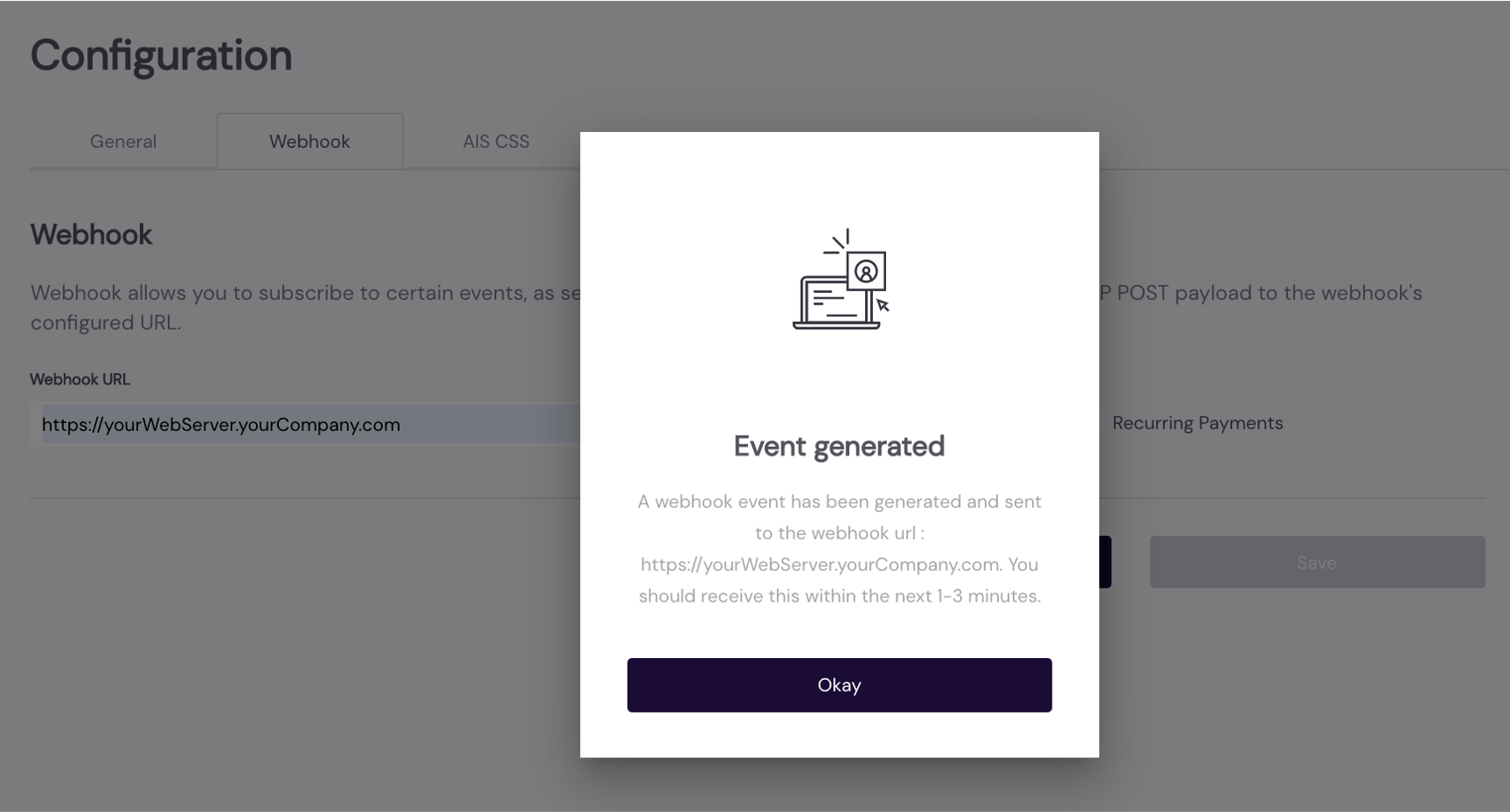The image size is (1510, 812).
Task: Click the "Event generated" heading
Action: [x=839, y=446]
